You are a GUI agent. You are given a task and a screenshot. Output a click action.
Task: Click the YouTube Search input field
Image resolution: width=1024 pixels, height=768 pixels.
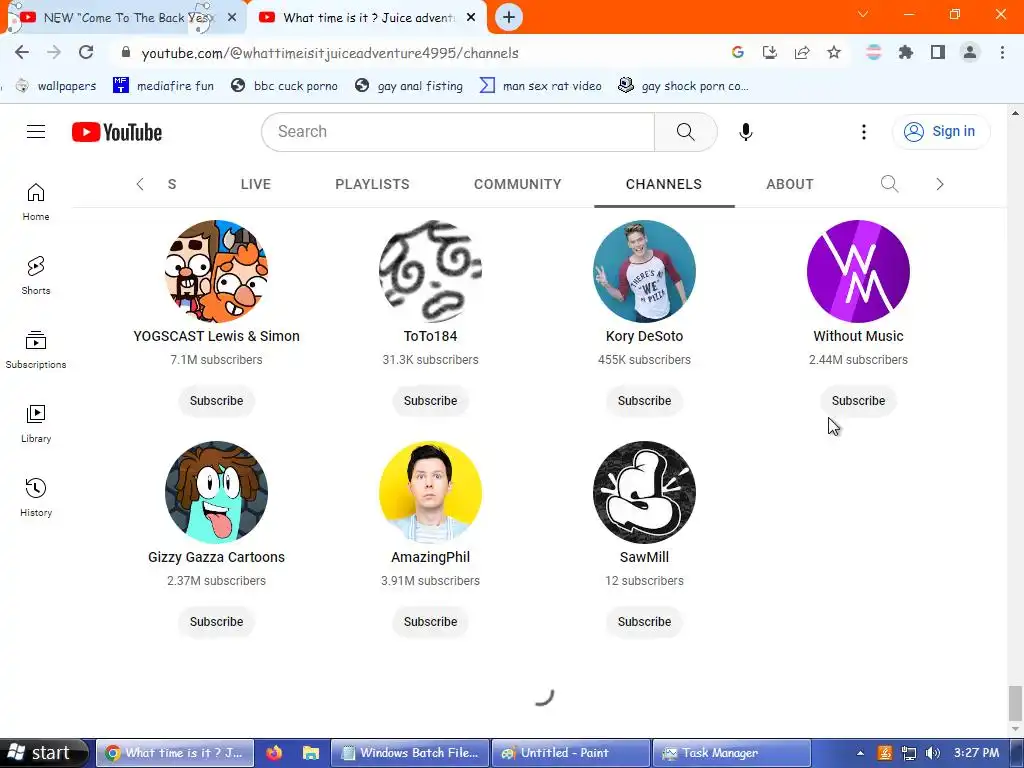pos(458,131)
